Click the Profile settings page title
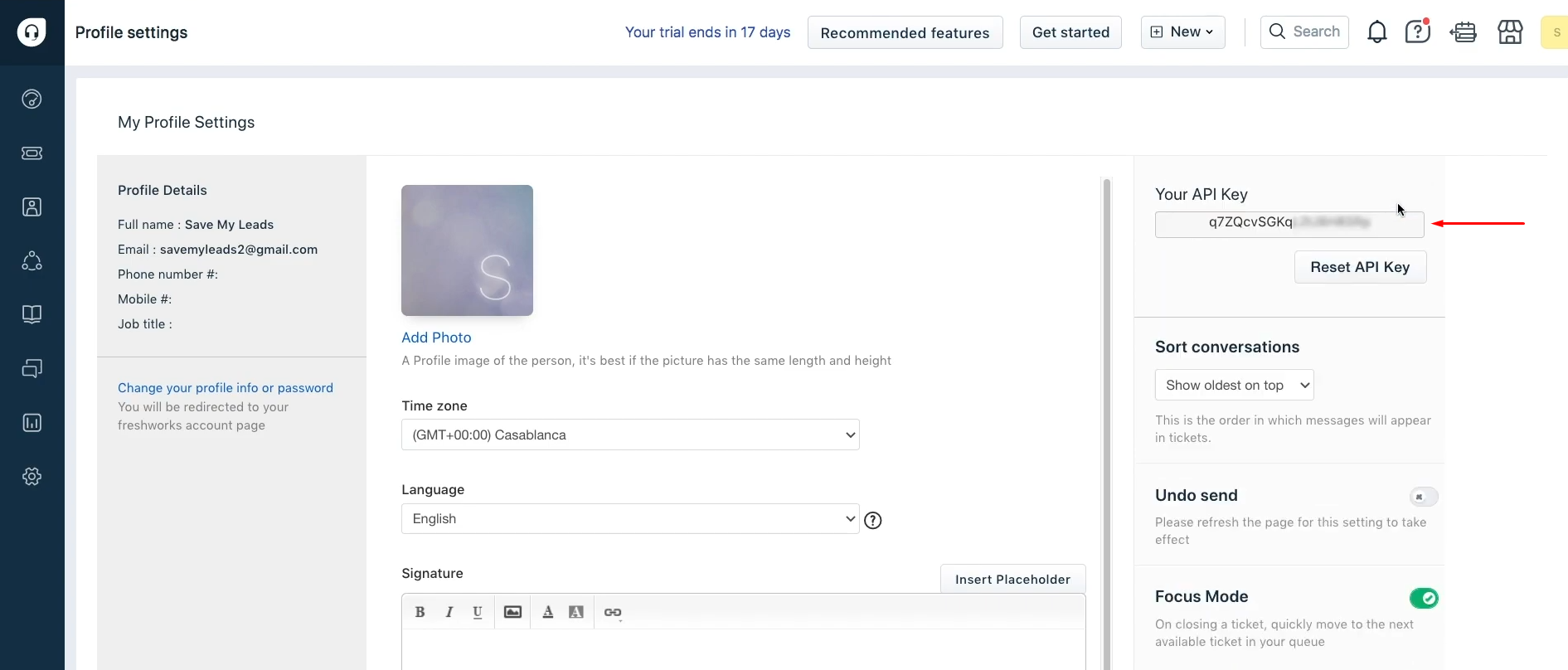This screenshot has height=670, width=1568. point(131,32)
